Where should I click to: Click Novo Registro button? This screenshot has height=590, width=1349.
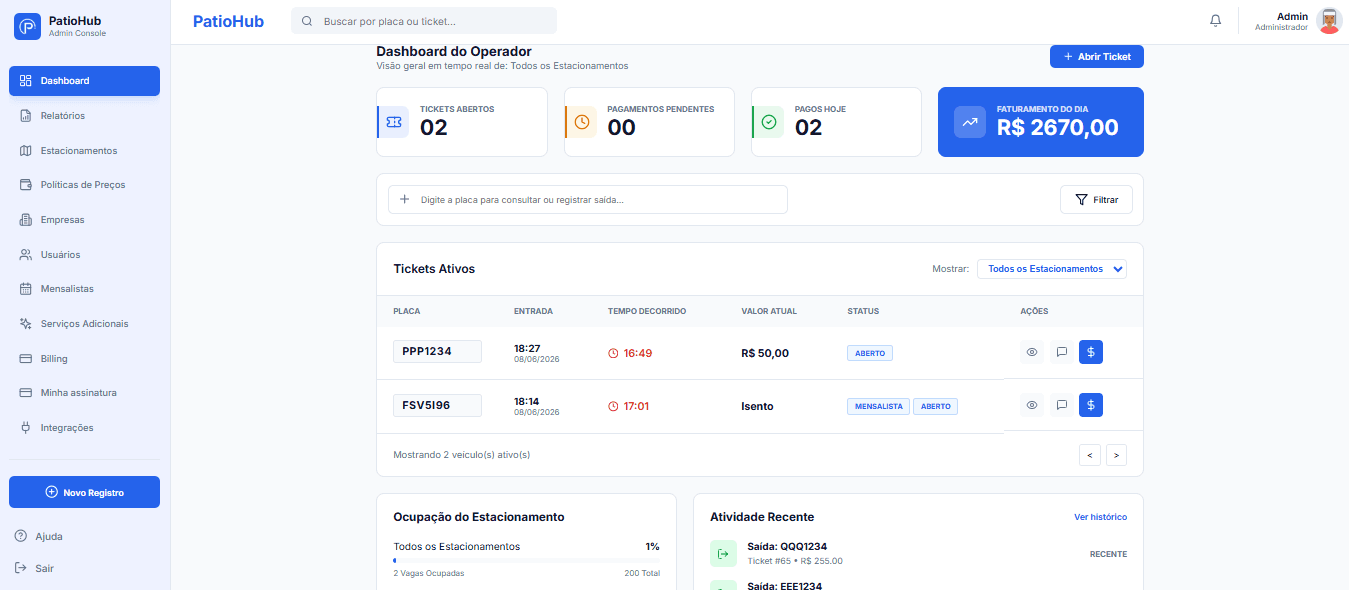coord(84,492)
